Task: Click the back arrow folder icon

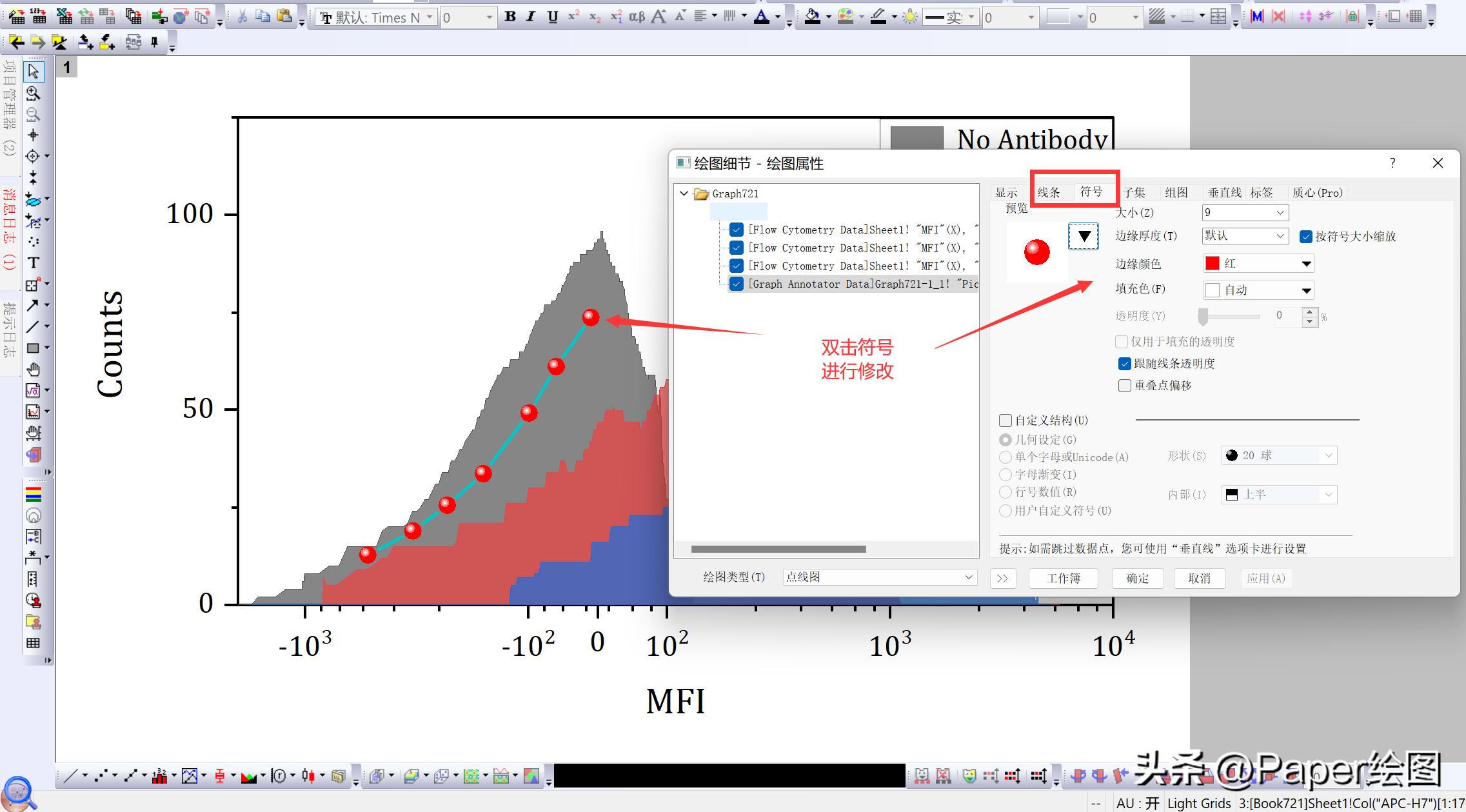Action: pos(17,43)
